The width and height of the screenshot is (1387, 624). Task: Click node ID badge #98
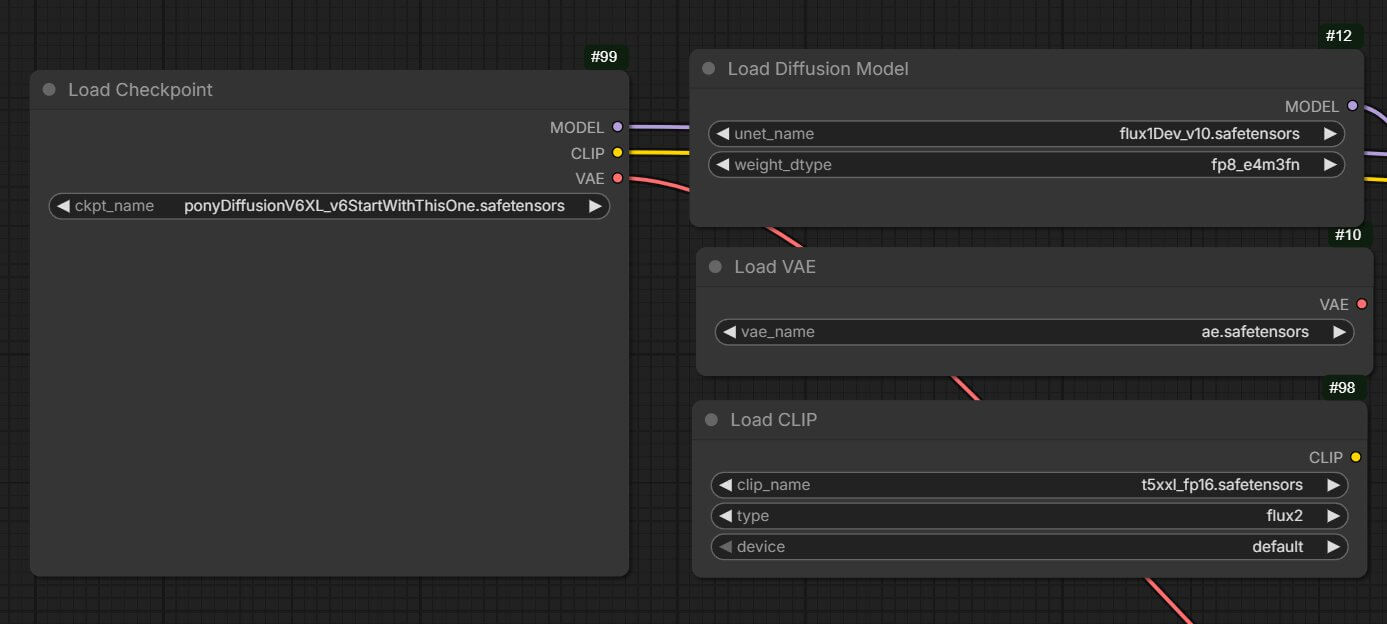1343,388
